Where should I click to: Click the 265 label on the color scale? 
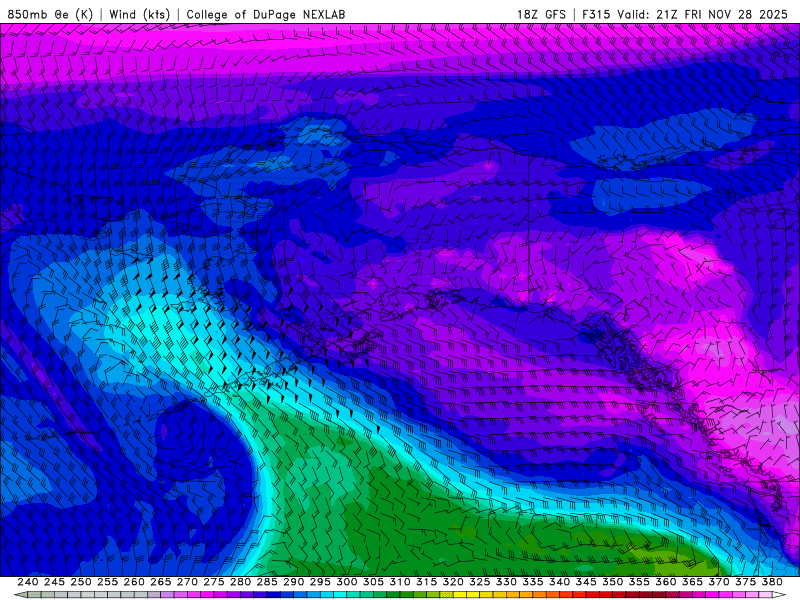(x=160, y=582)
